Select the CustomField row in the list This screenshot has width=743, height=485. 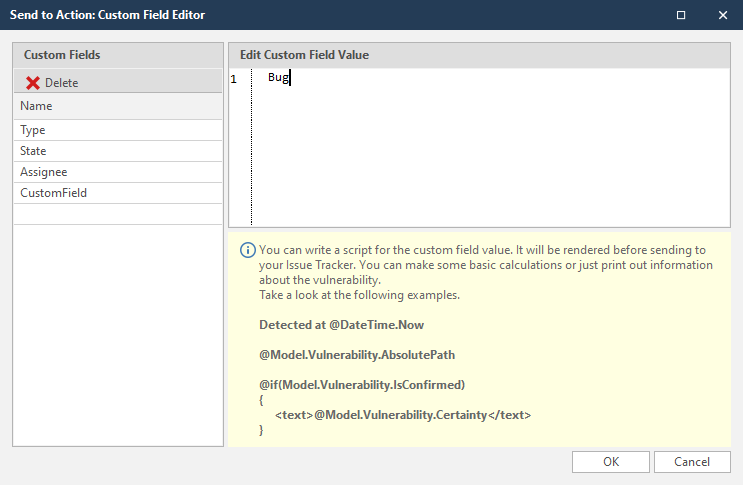pyautogui.click(x=117, y=193)
